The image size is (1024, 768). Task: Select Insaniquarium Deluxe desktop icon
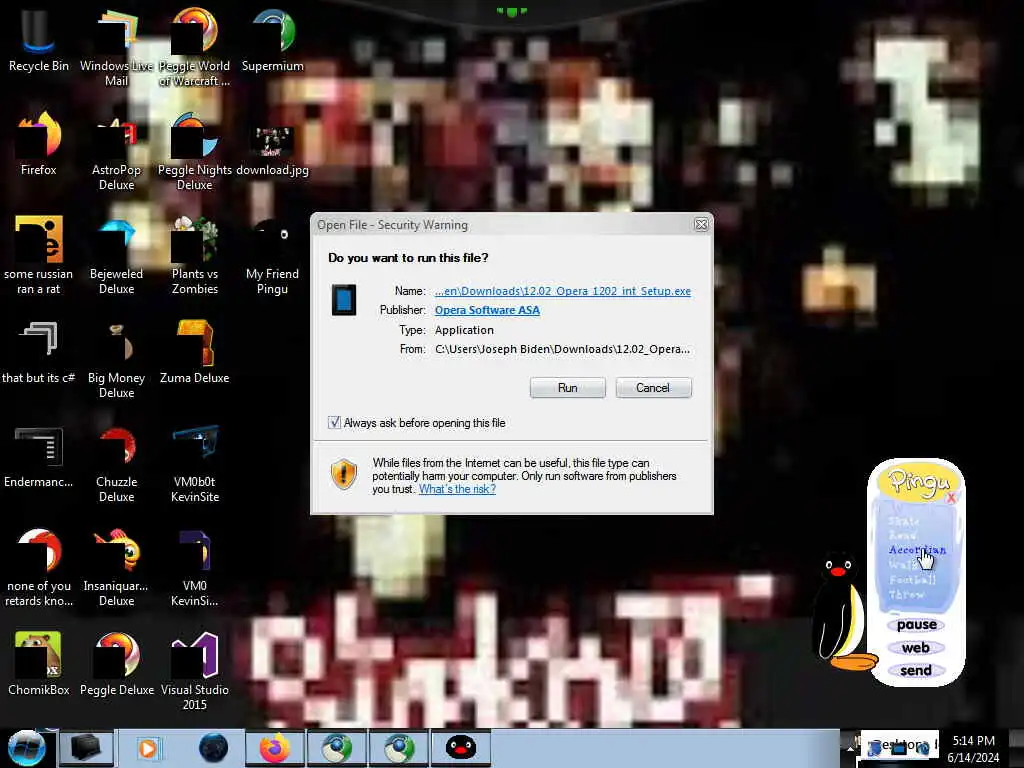[x=116, y=567]
